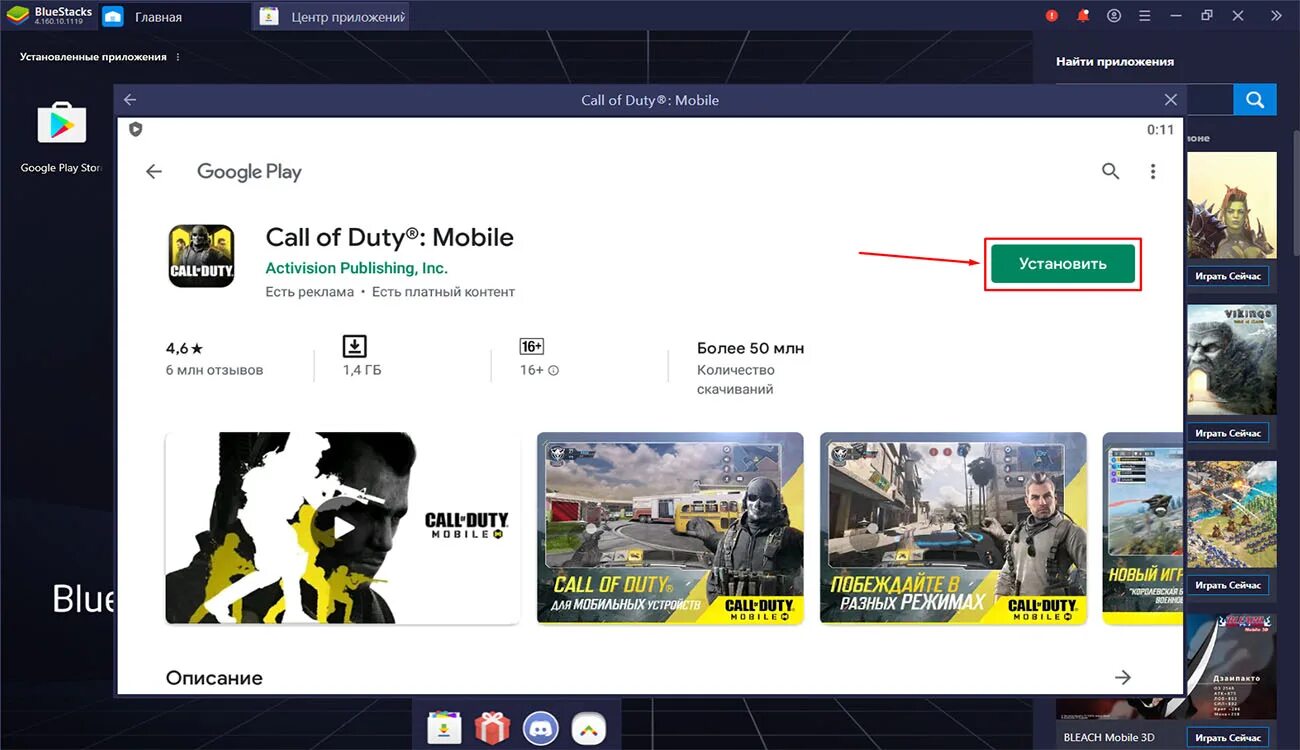Open the user account profile icon

[x=1114, y=16]
